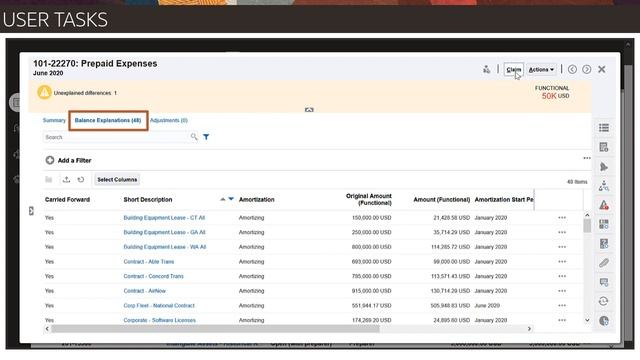Click Add a Filter
This screenshot has height=360, width=640.
pos(68,160)
